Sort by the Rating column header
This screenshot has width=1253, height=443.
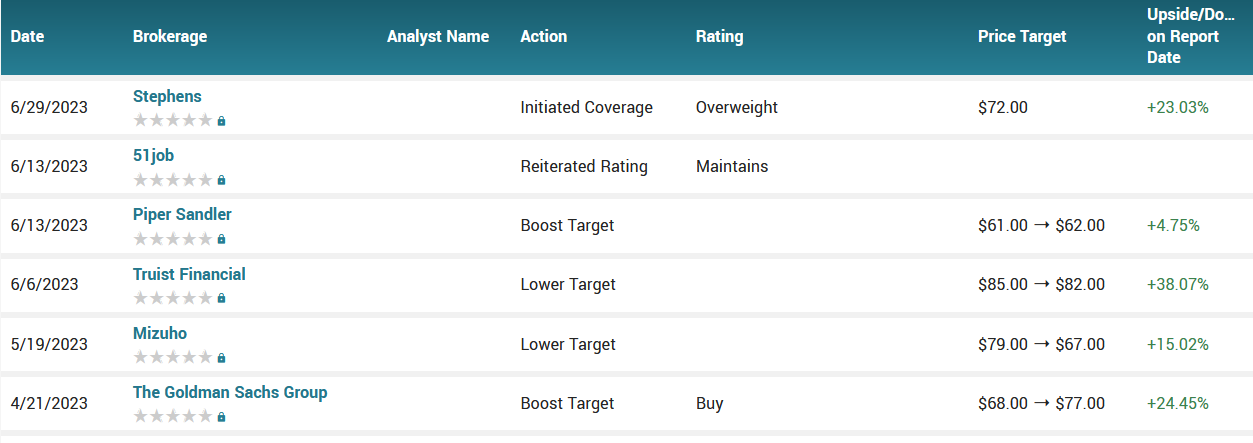pyautogui.click(x=719, y=37)
